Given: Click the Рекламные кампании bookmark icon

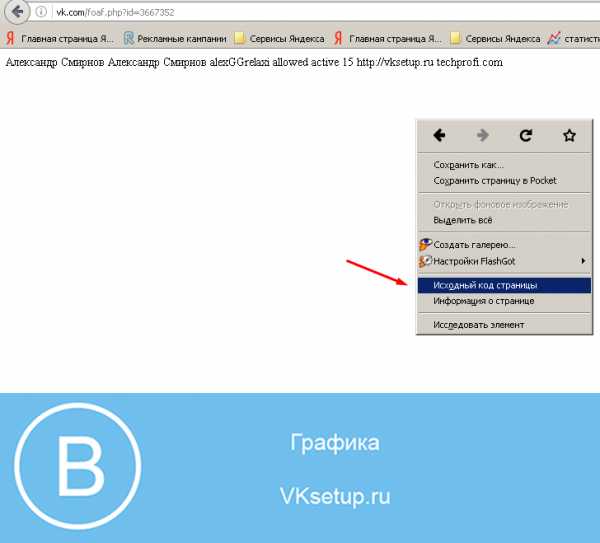Looking at the screenshot, I should (129, 39).
